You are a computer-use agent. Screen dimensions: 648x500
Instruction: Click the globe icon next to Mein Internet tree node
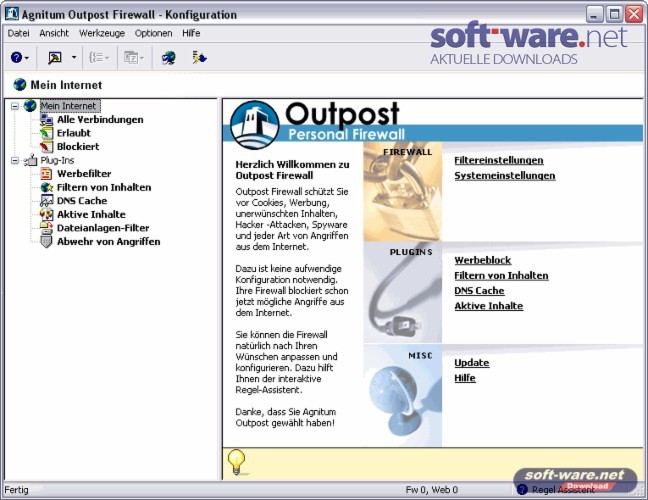point(30,105)
